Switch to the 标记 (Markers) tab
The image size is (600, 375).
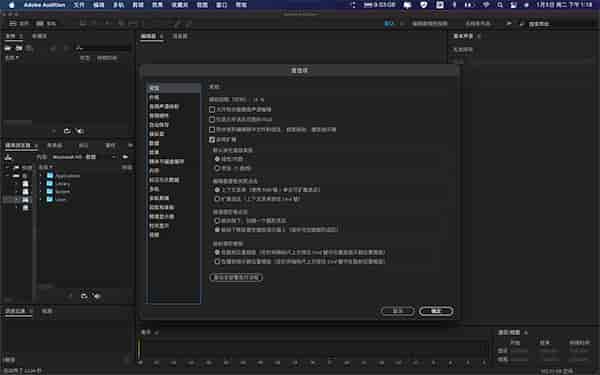pos(83,145)
